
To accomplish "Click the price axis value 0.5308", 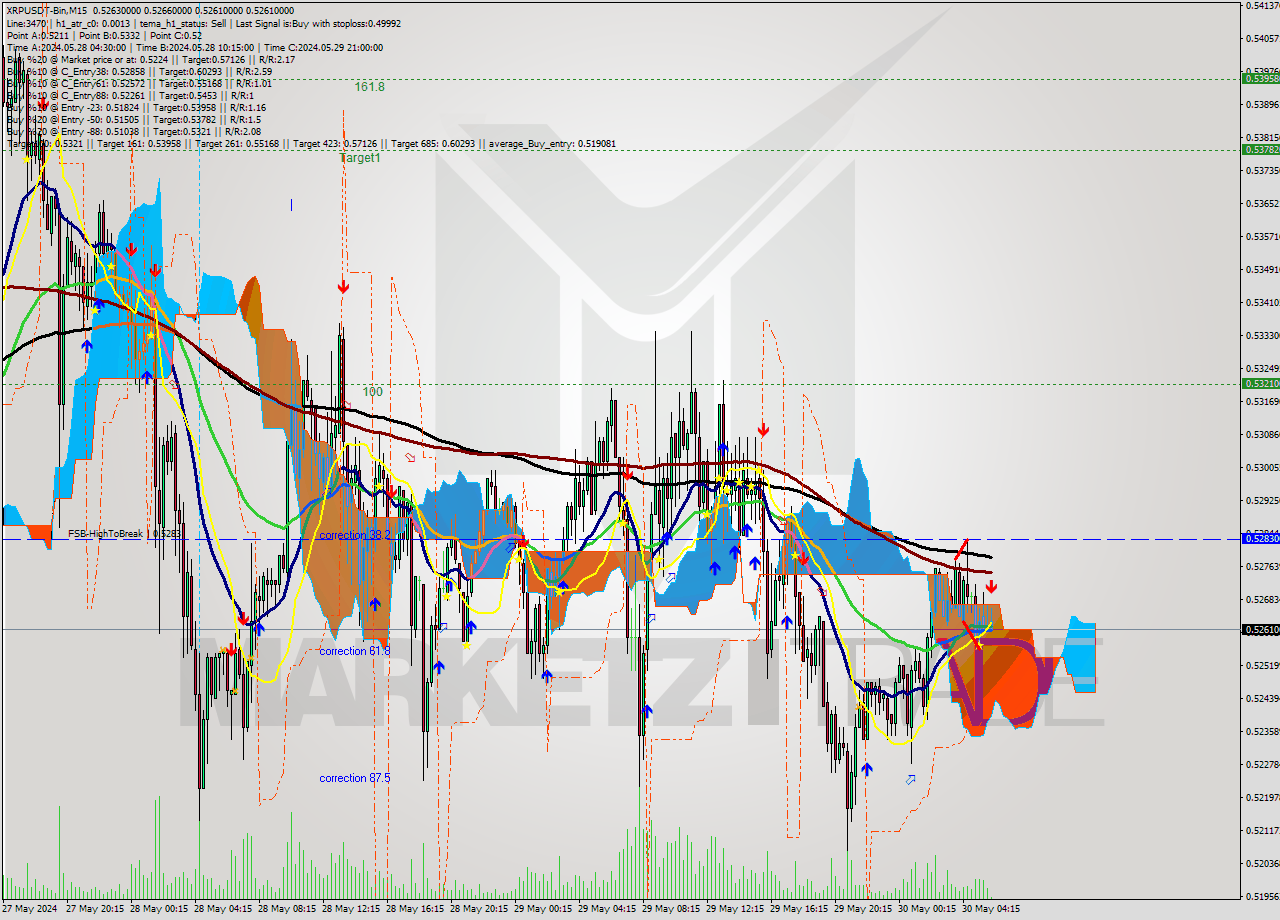I will click(x=1262, y=434).
